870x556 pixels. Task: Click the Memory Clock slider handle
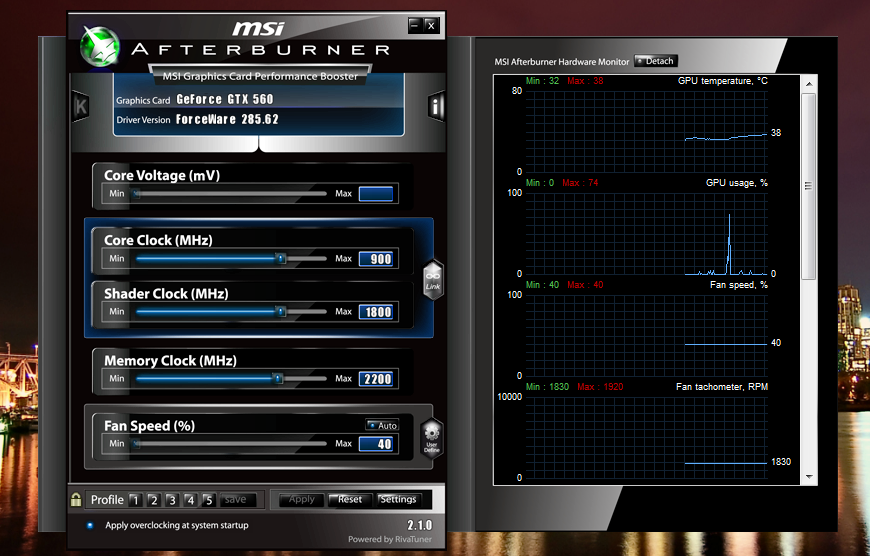tap(278, 378)
